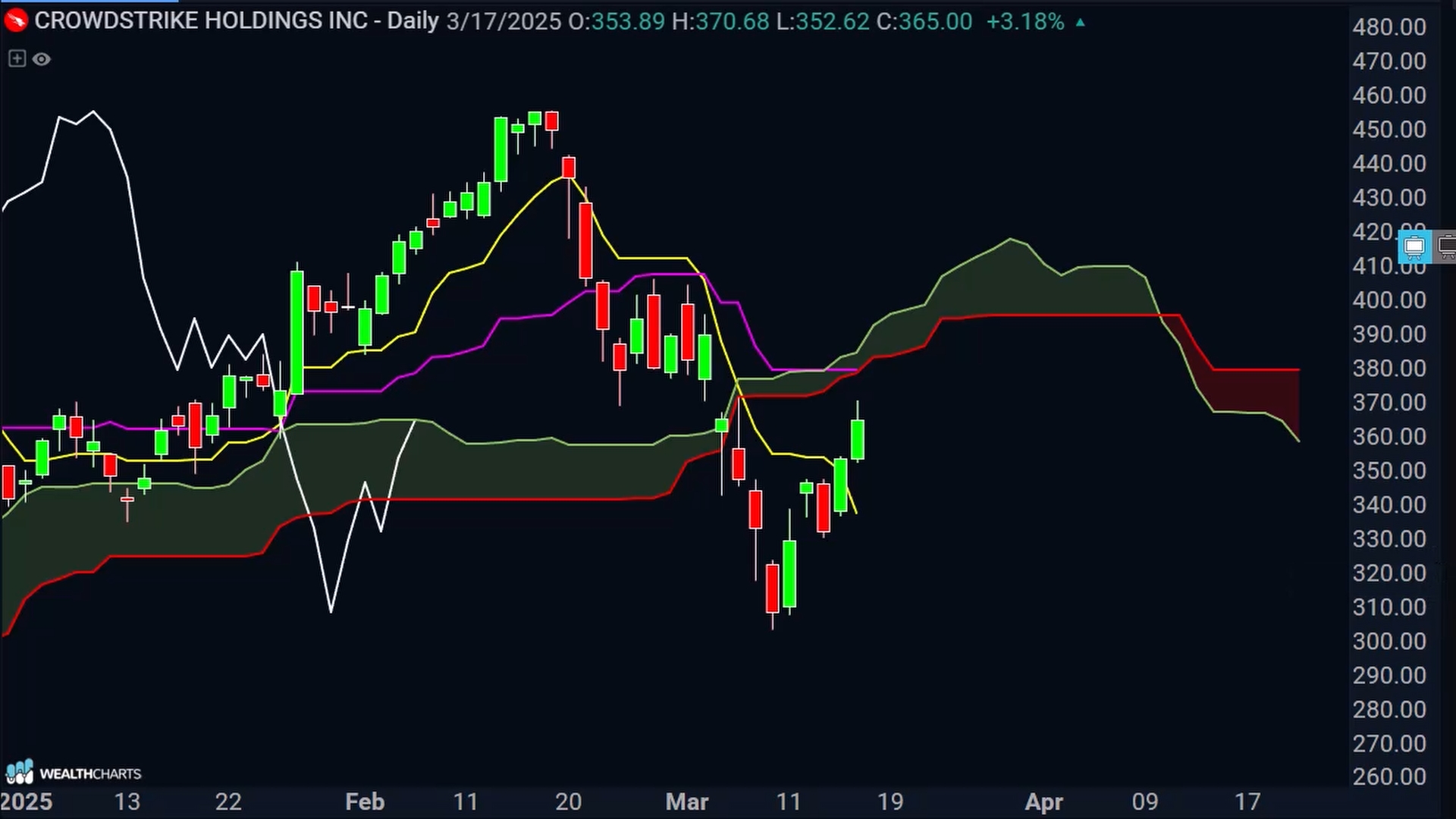Click the 440.00 price axis label
The width and height of the screenshot is (1456, 819).
pyautogui.click(x=1389, y=164)
